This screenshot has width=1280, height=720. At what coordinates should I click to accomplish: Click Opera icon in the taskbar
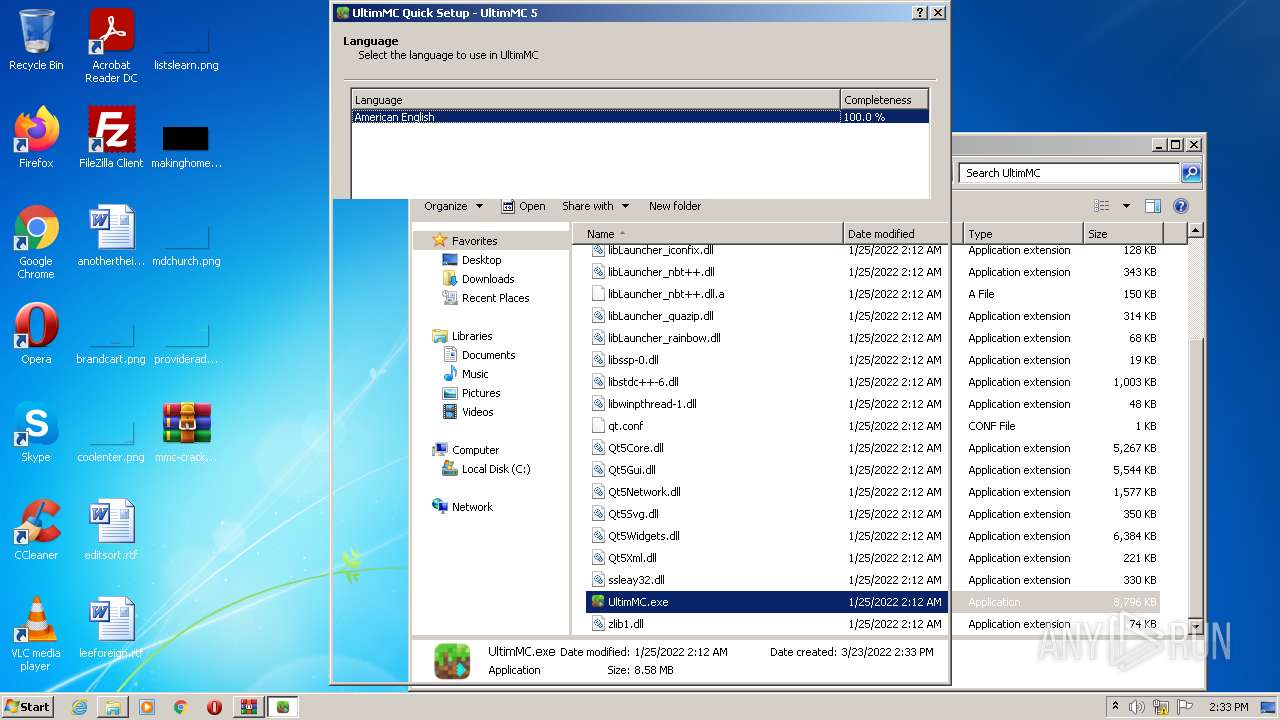coord(214,707)
